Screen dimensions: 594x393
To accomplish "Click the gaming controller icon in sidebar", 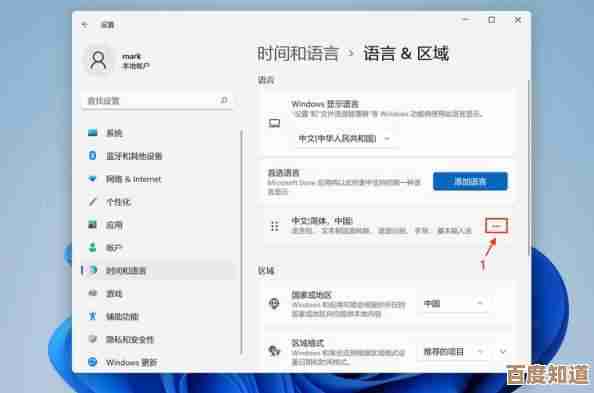I will [92, 293].
